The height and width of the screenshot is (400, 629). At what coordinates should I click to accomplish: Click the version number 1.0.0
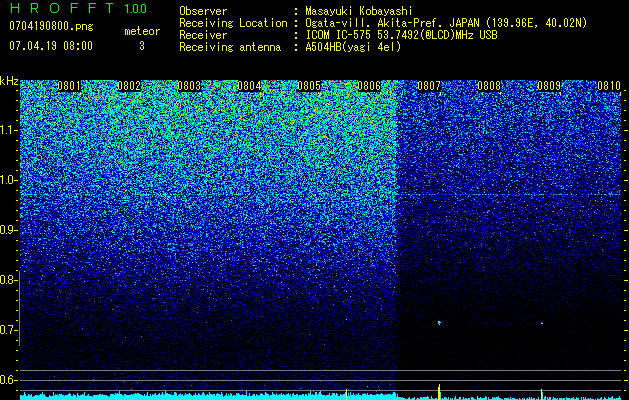coord(136,8)
